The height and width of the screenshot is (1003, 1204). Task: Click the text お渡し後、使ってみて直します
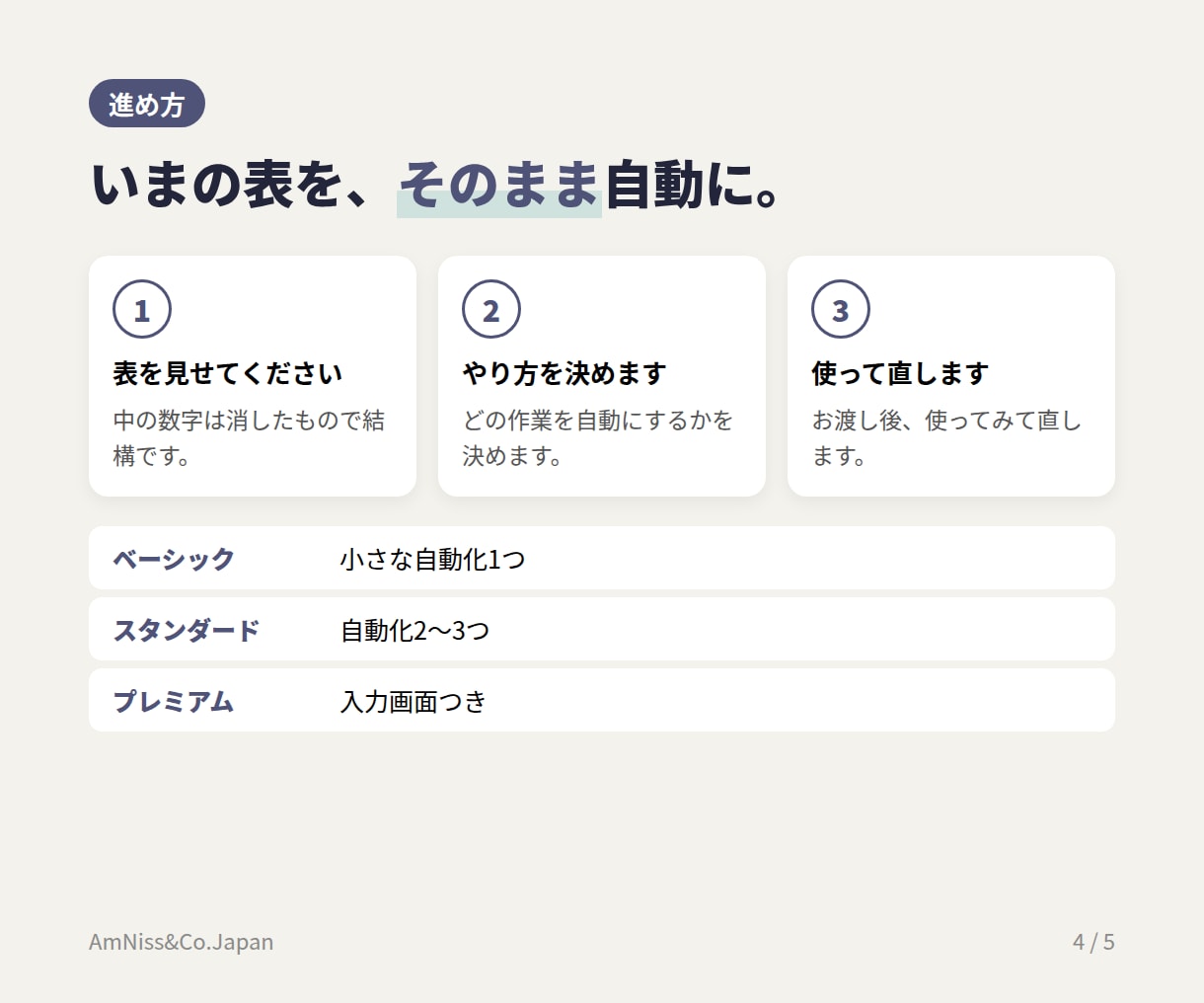coord(947,438)
